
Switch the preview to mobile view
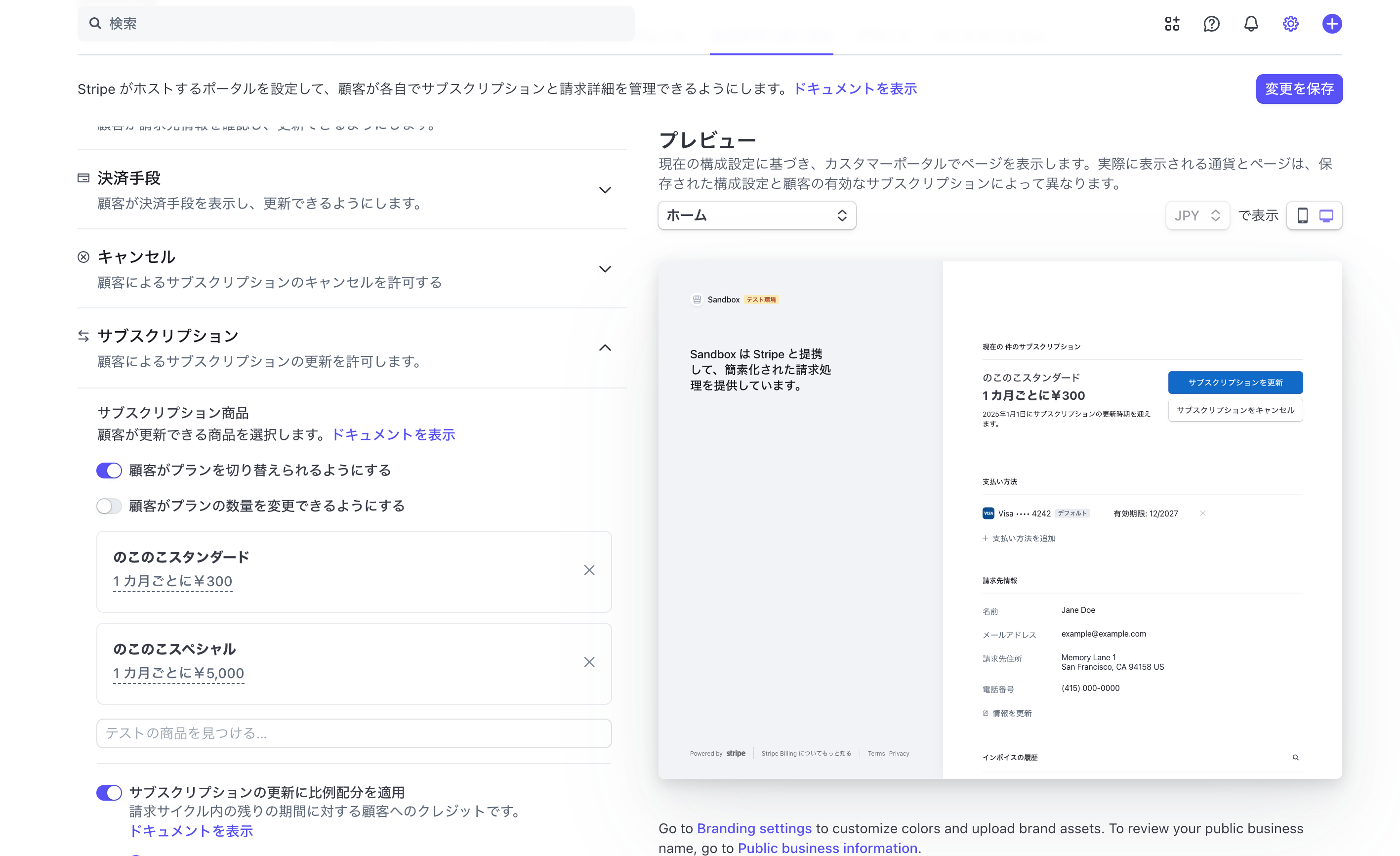1302,215
